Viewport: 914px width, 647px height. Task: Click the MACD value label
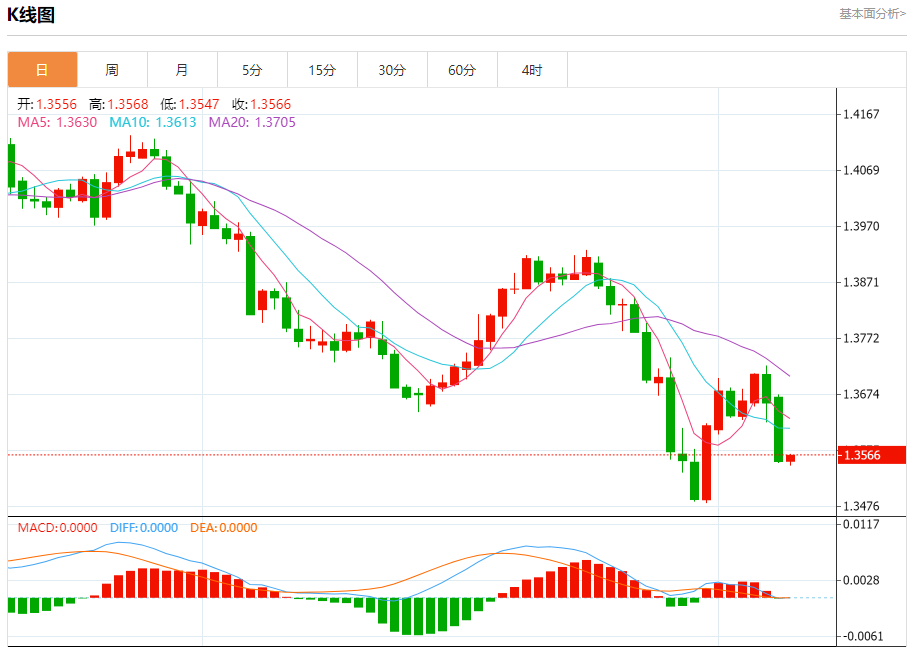pos(56,527)
